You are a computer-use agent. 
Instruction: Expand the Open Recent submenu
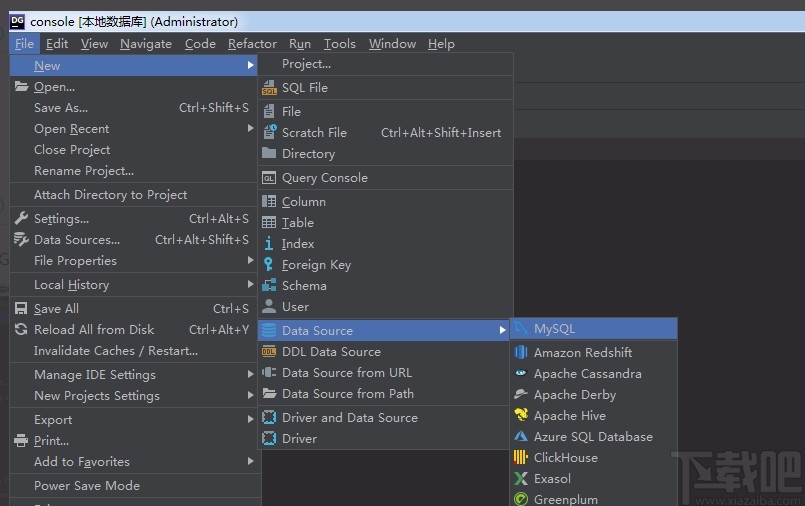click(72, 129)
